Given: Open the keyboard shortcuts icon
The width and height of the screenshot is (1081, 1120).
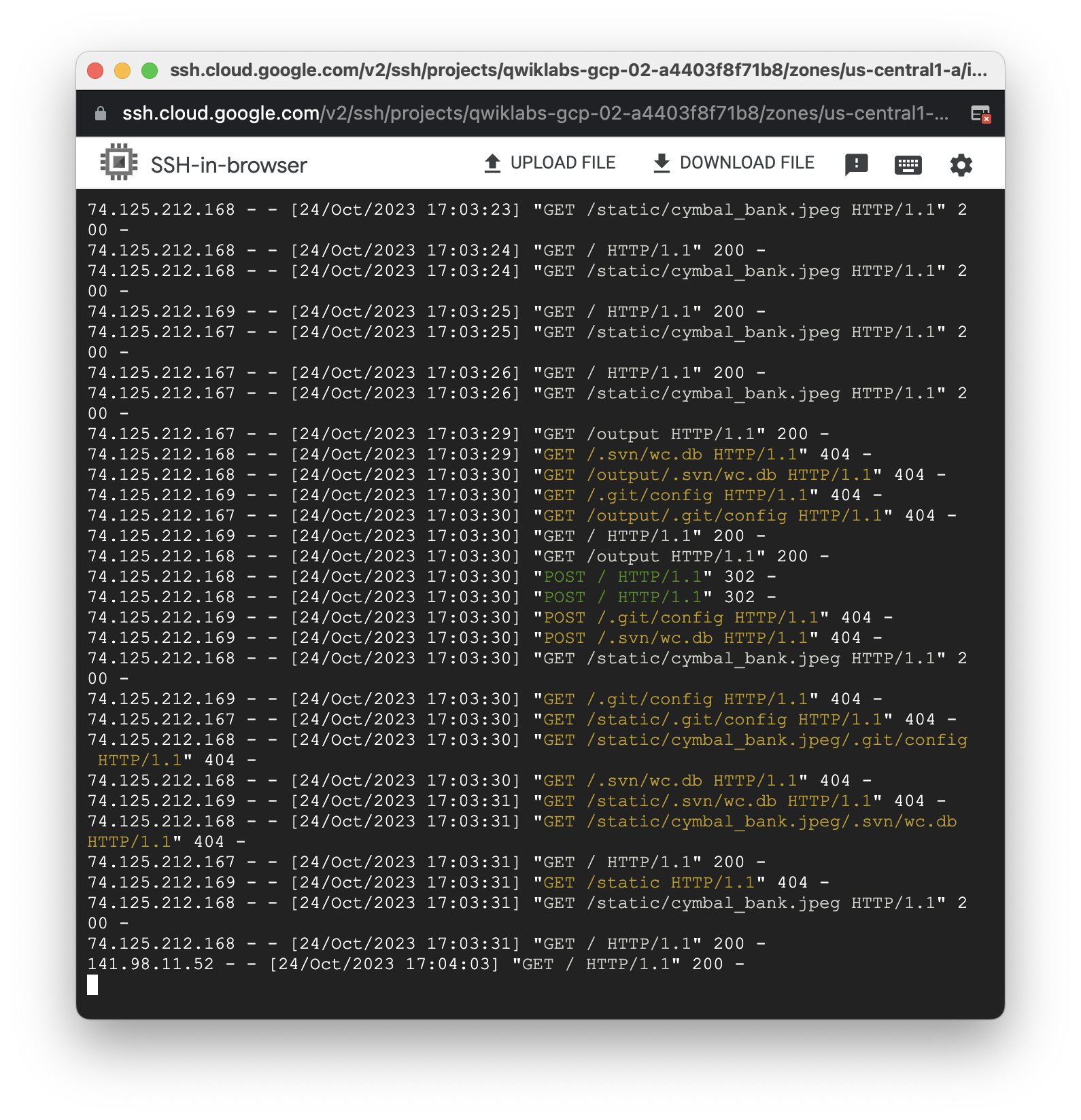Looking at the screenshot, I should coord(908,164).
